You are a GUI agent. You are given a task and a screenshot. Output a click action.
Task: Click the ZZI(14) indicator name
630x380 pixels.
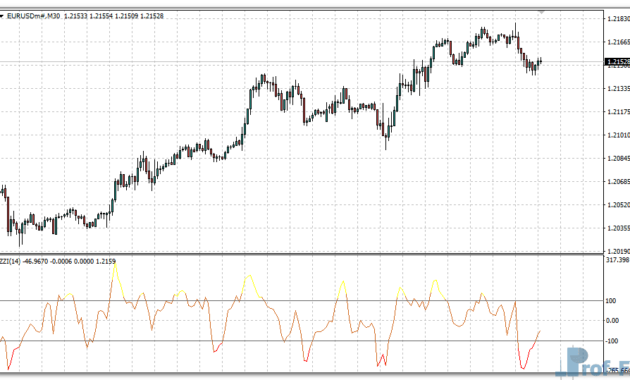pyautogui.click(x=10, y=262)
